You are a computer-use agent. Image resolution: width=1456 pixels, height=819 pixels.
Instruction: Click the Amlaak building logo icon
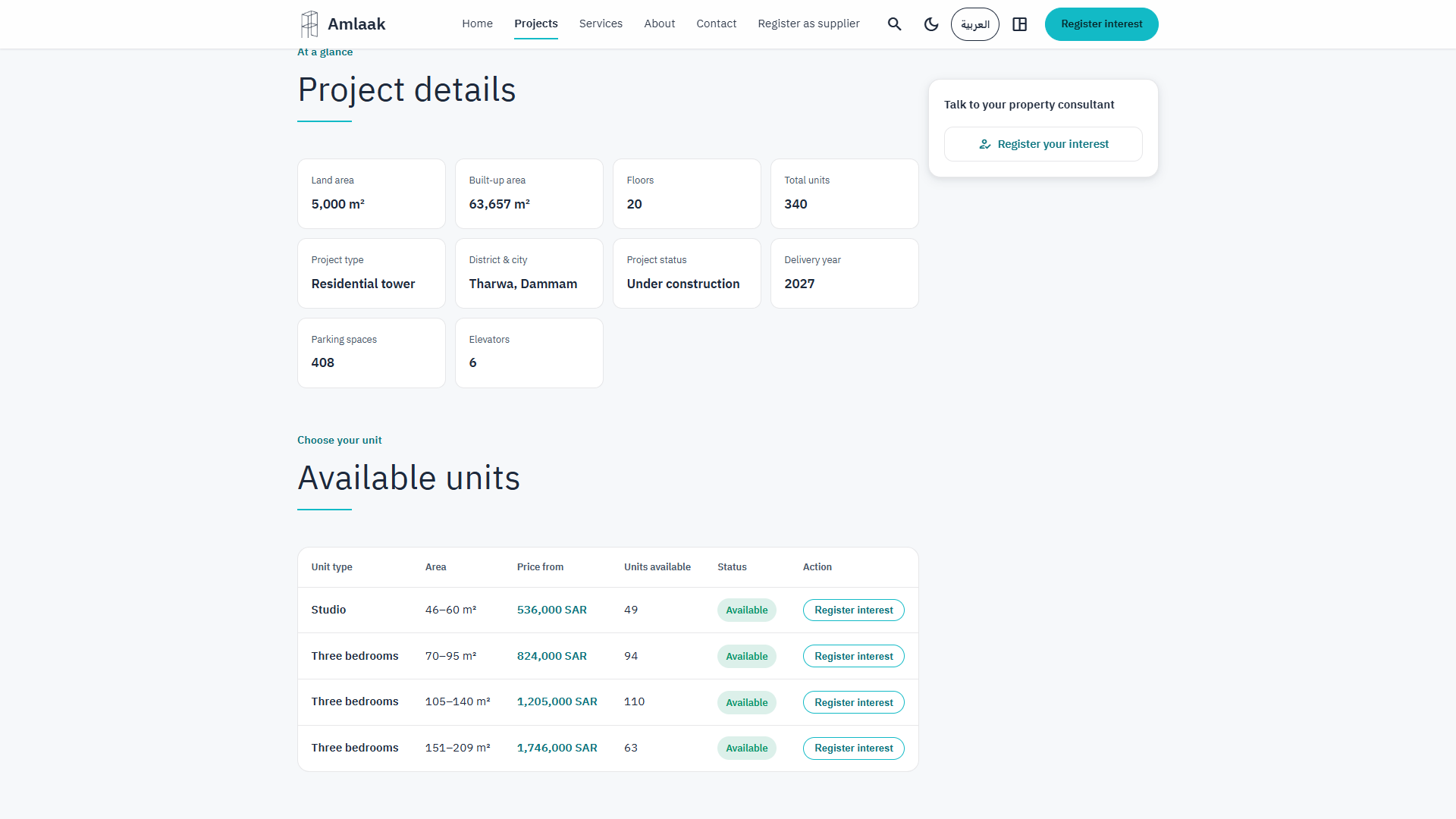point(309,24)
